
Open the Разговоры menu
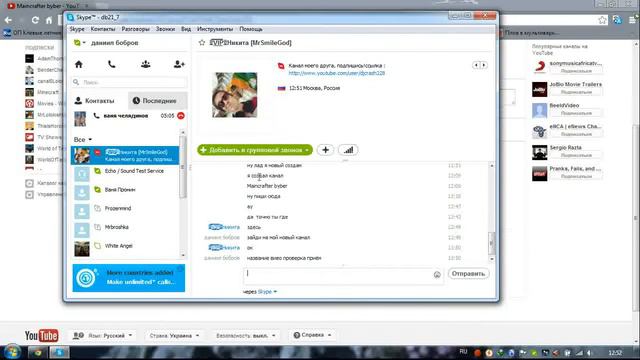pyautogui.click(x=136, y=29)
